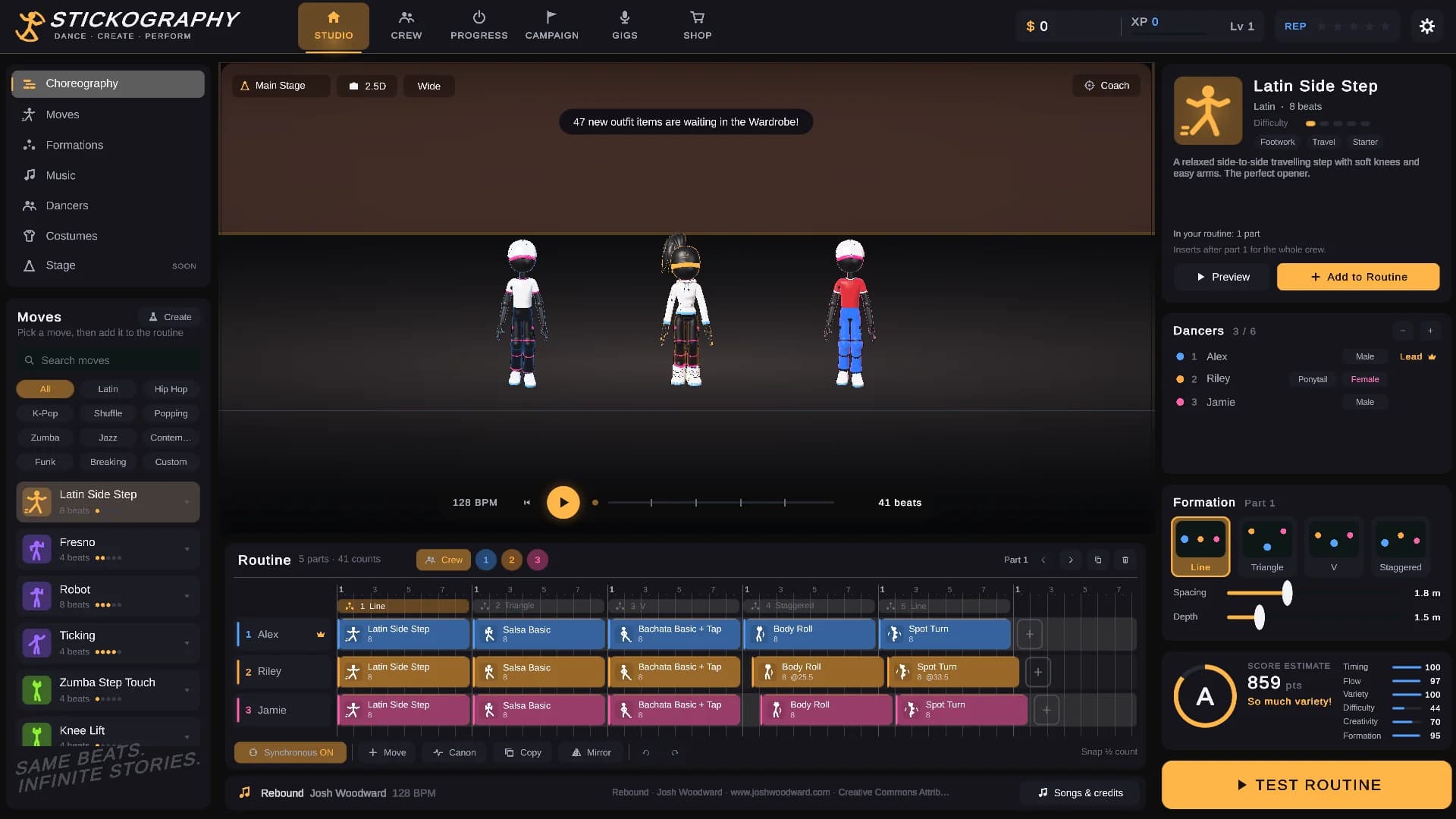Viewport: 1456px width, 819px height.
Task: Click the undo icon in the routine toolbar
Action: [x=646, y=753]
